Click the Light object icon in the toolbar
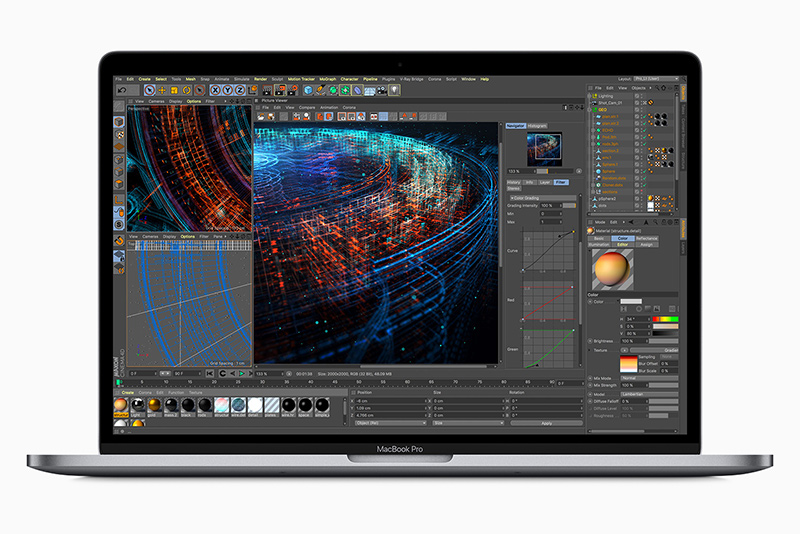Viewport: 800px width, 534px height. 396,90
